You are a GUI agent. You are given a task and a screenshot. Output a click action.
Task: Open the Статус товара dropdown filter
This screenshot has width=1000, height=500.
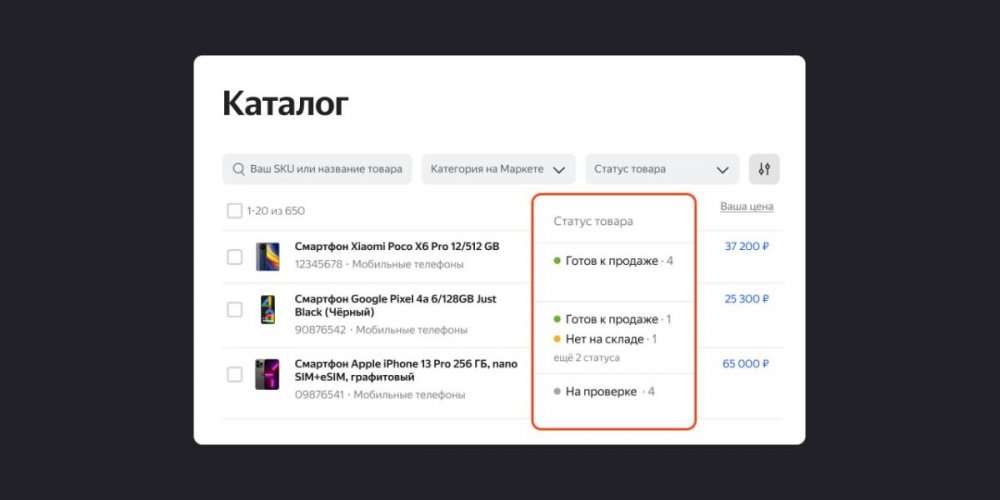(661, 169)
